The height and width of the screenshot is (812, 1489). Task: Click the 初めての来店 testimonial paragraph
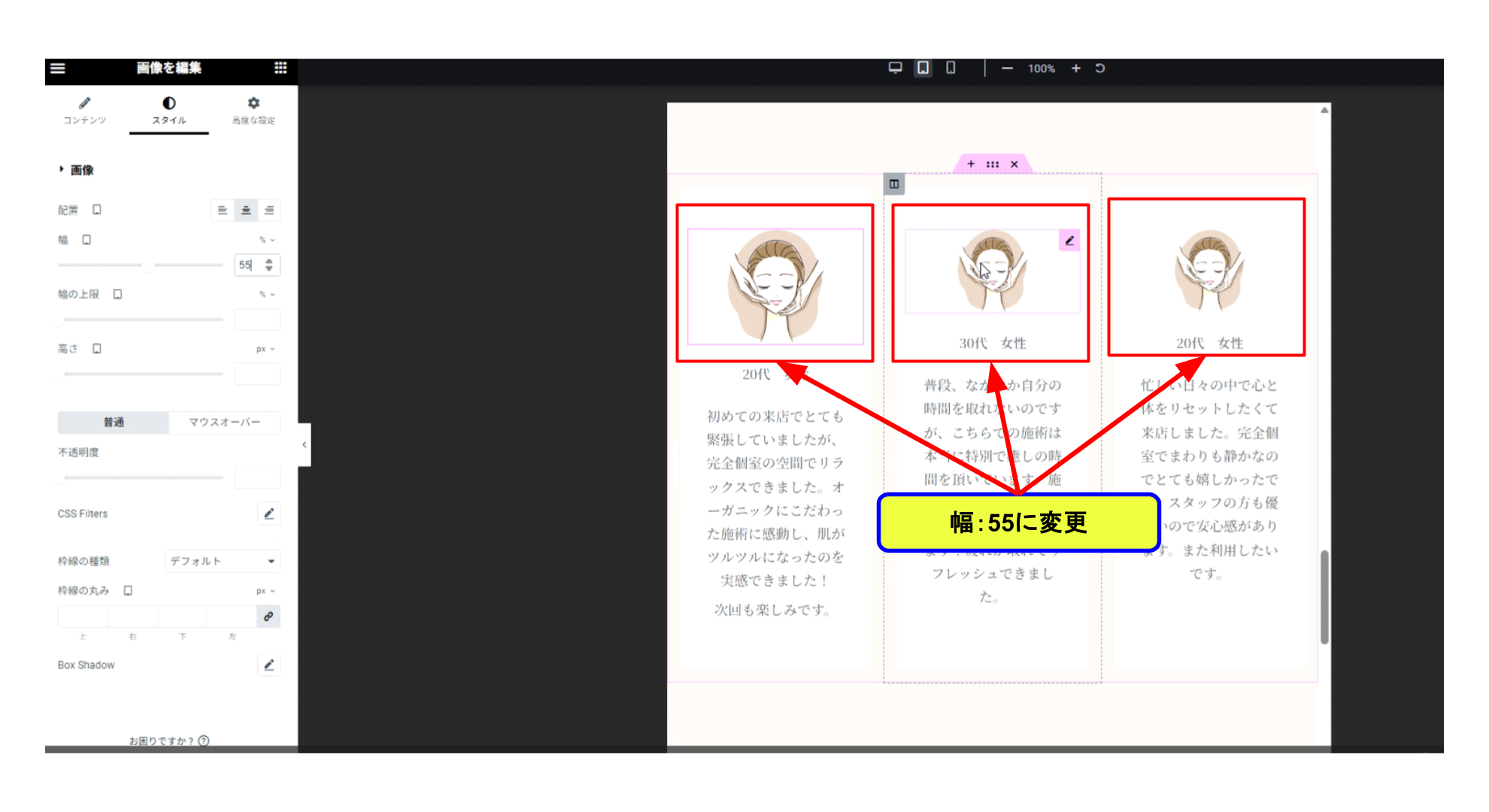[775, 498]
